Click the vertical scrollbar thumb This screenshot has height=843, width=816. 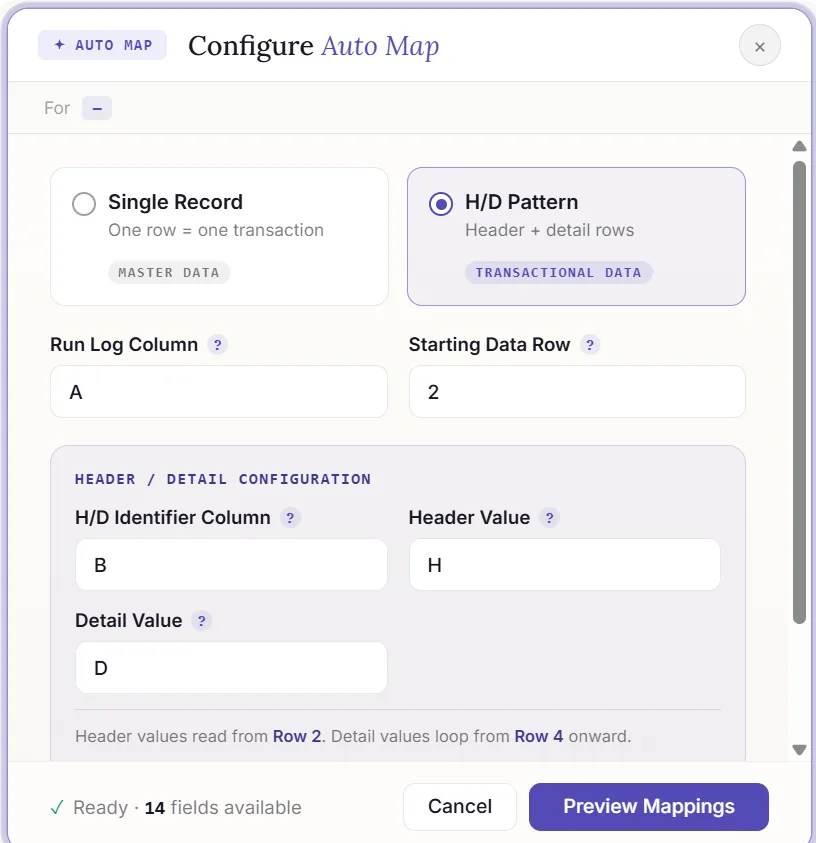tap(799, 392)
